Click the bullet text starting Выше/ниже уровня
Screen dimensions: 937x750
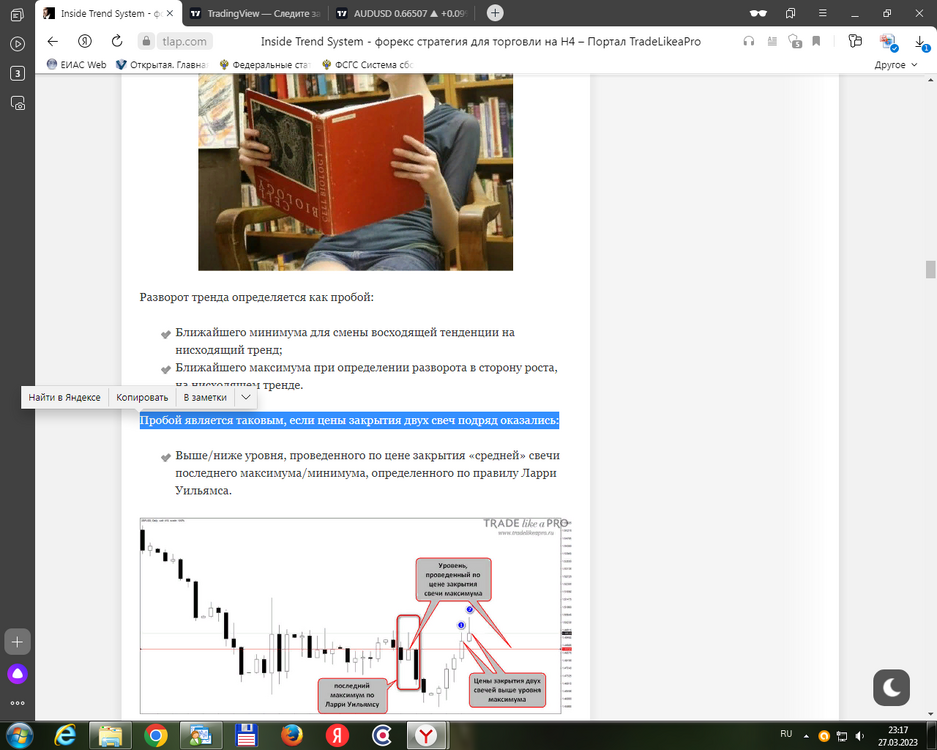pos(368,473)
